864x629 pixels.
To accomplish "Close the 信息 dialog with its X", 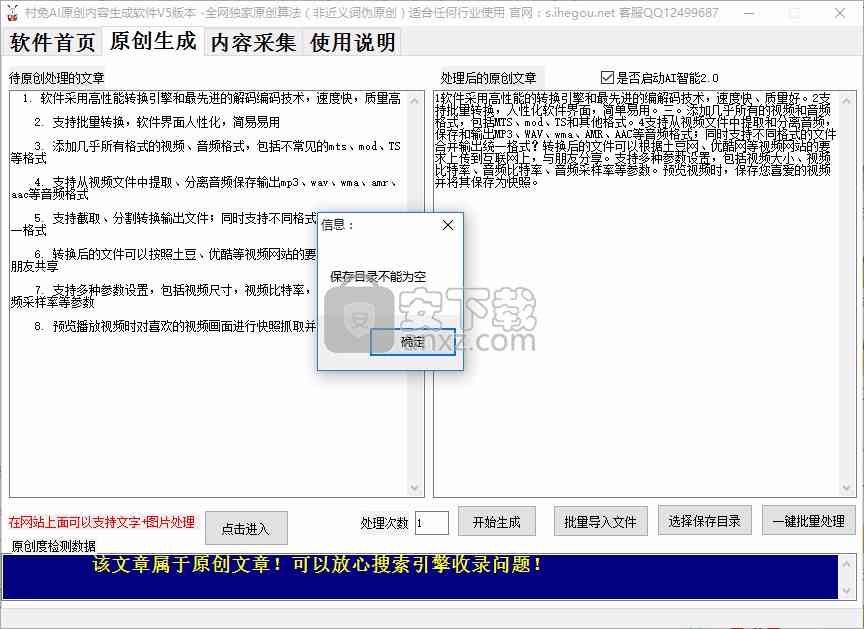I will 448,225.
